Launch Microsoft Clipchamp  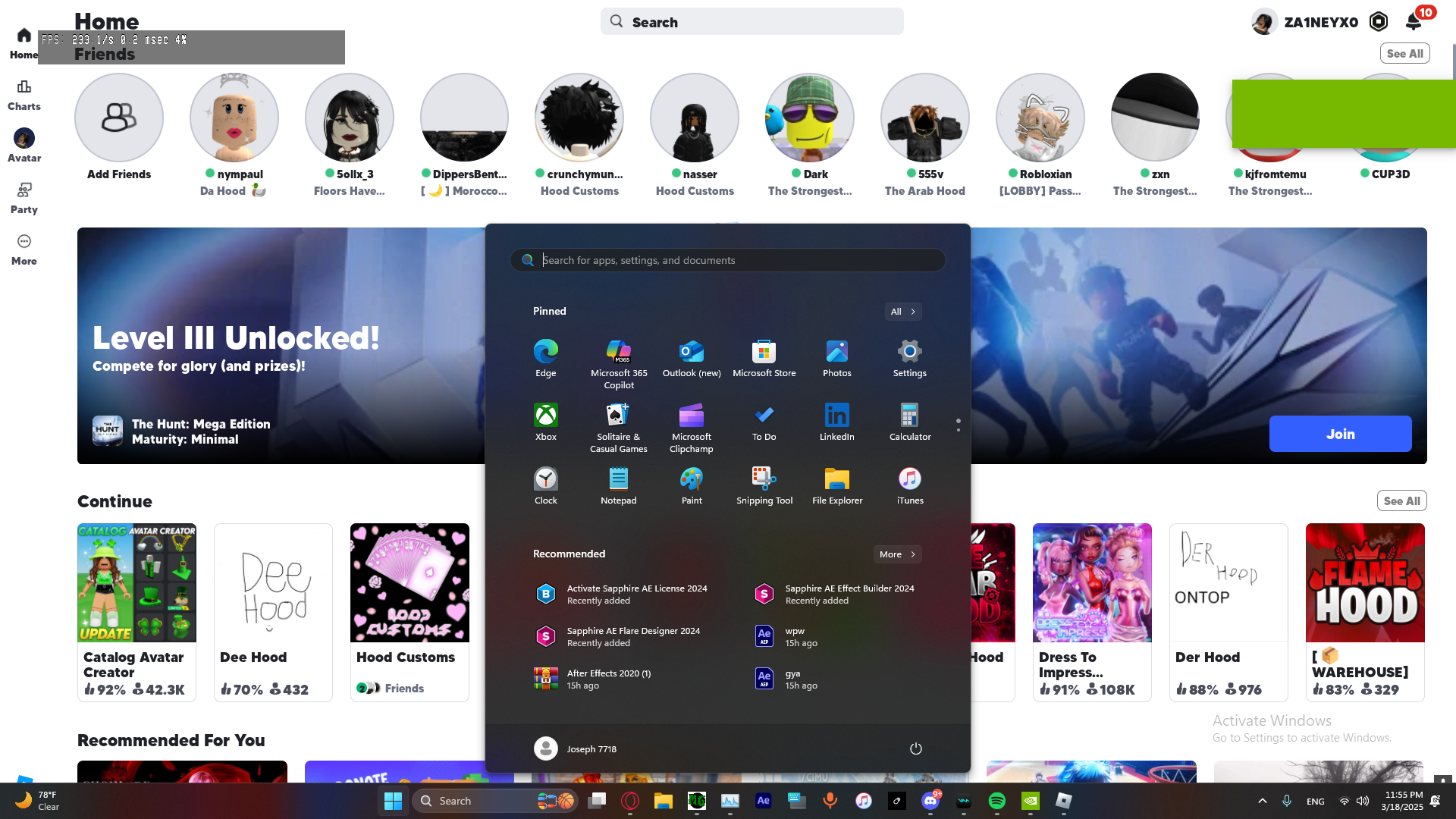click(x=692, y=428)
